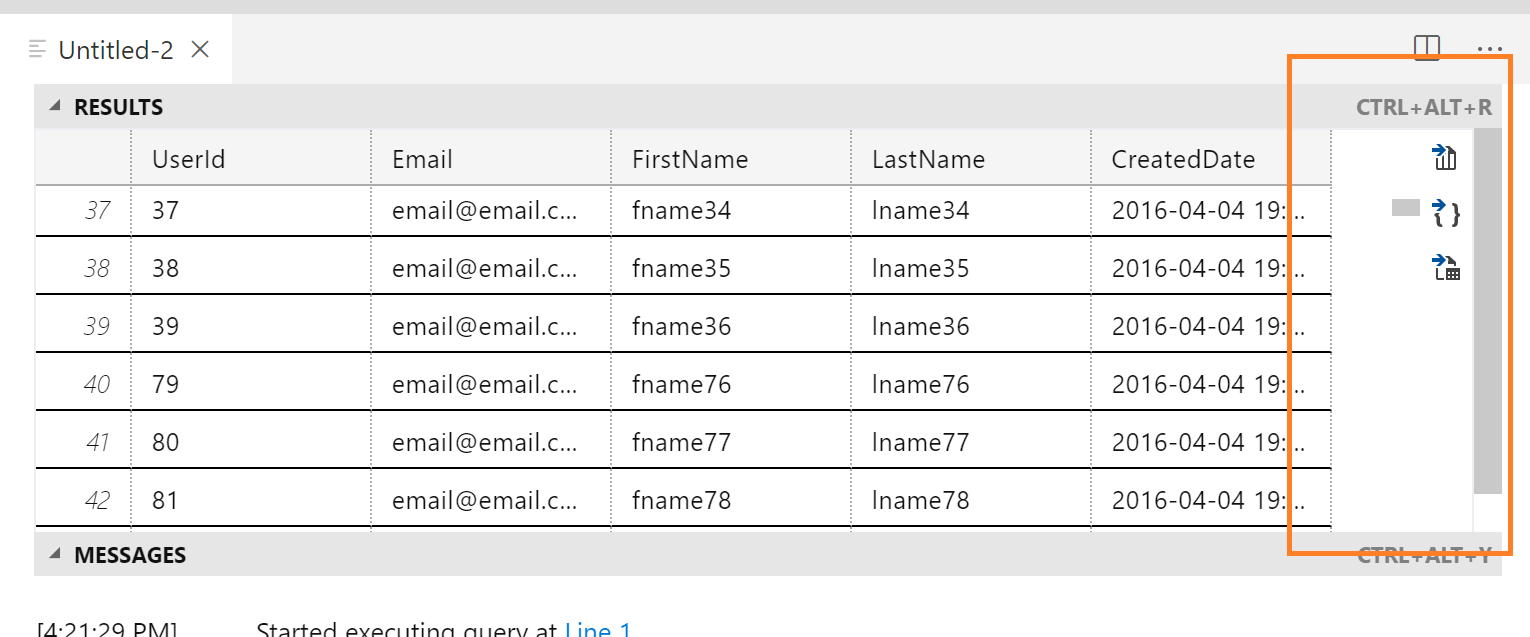Screen dimensions: 1530x637
Task: Sort results by the Email column header
Action: tap(423, 158)
